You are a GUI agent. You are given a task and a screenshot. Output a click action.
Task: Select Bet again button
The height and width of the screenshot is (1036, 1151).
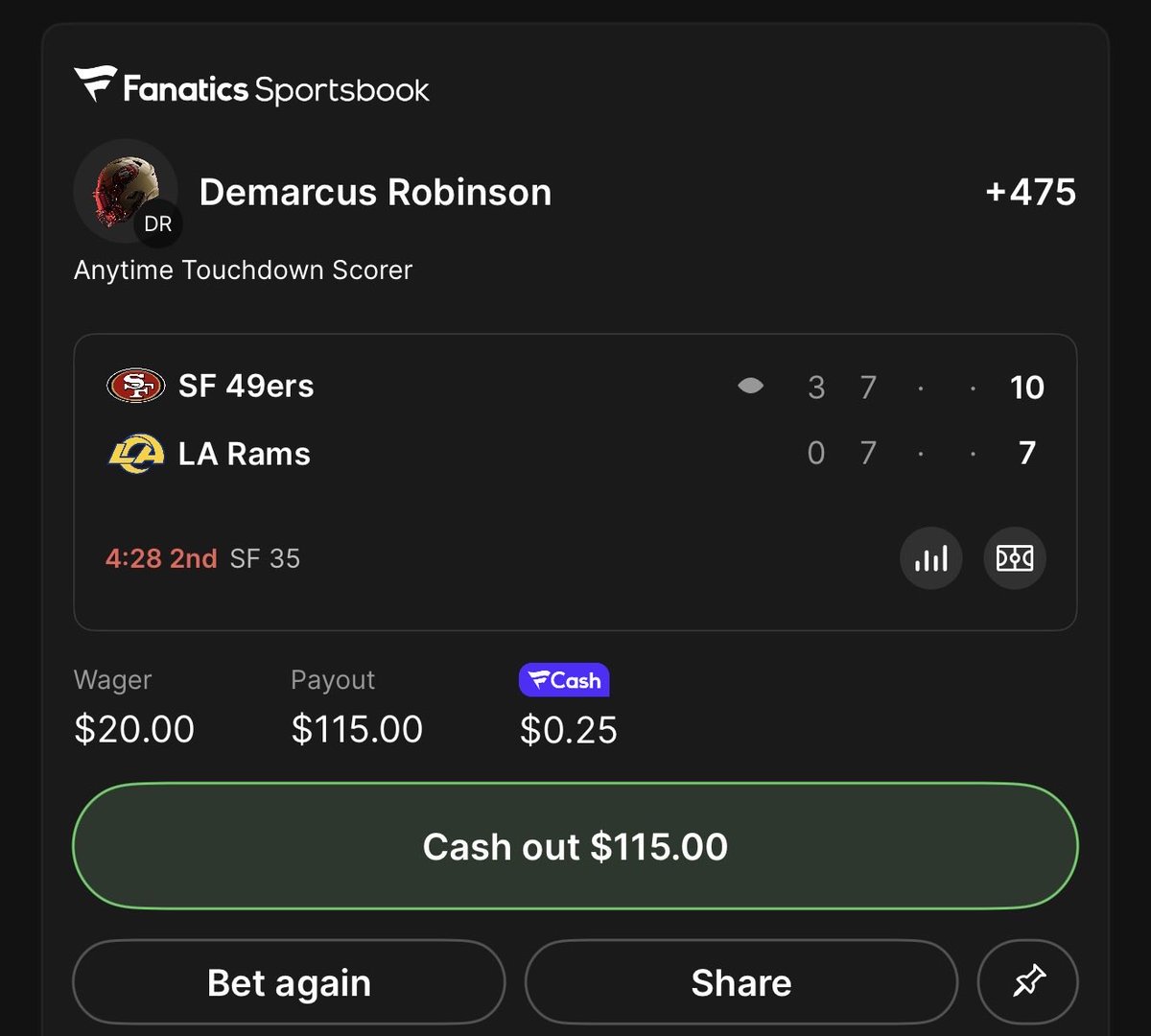pos(289,982)
